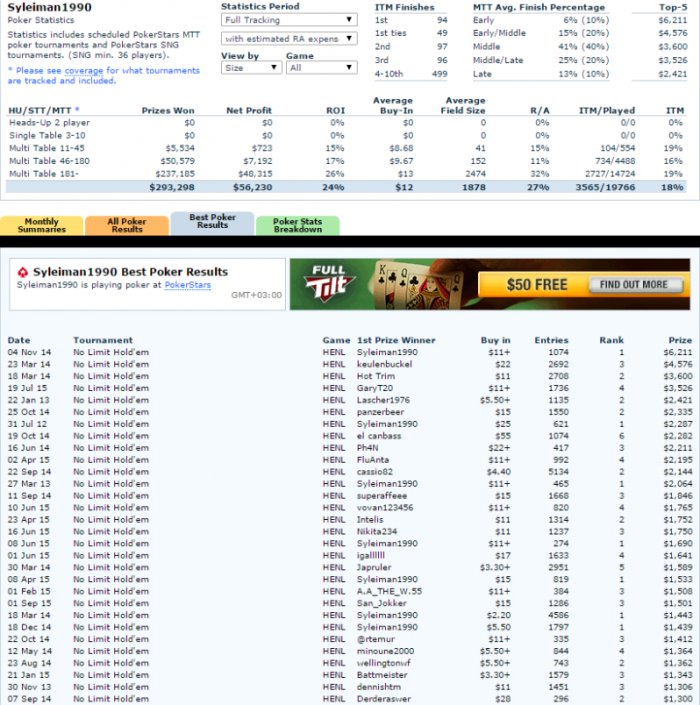The height and width of the screenshot is (705, 700).
Task: Switch to the All Poker Results tab
Action: [127, 225]
